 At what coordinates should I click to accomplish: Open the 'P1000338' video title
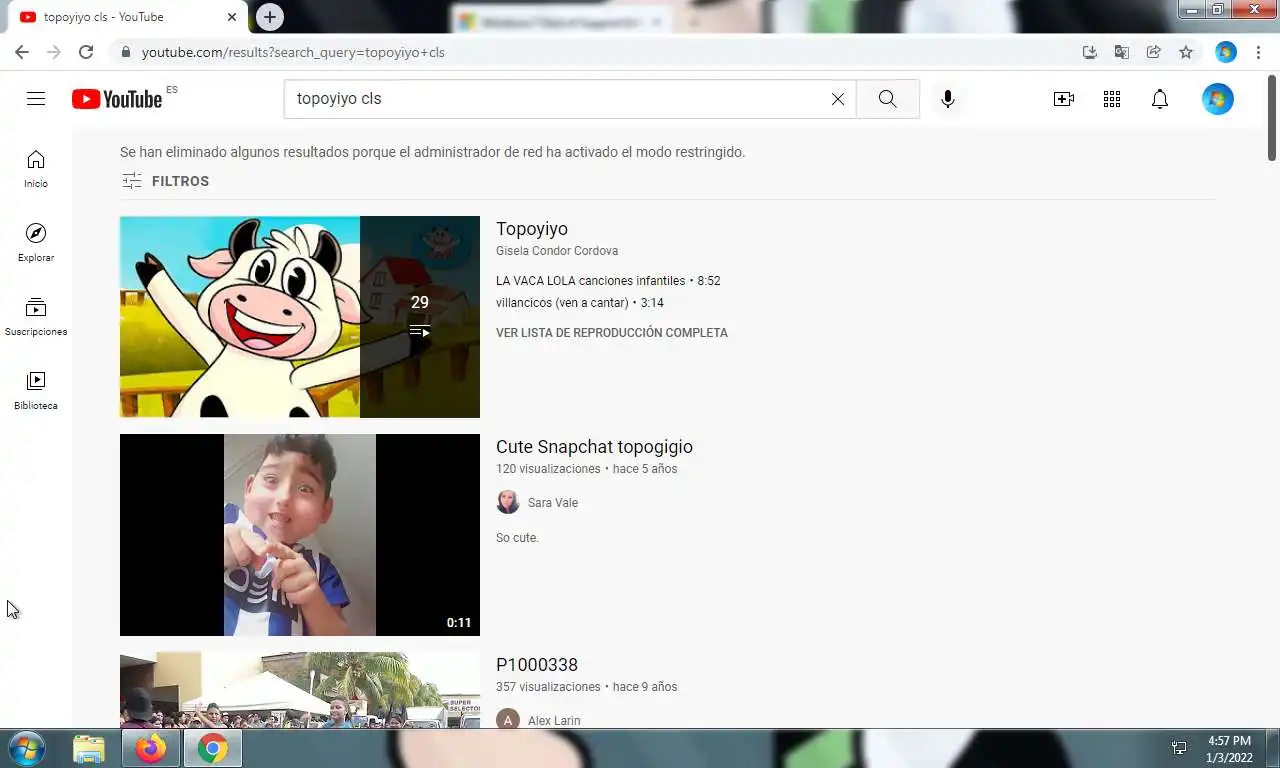point(537,665)
